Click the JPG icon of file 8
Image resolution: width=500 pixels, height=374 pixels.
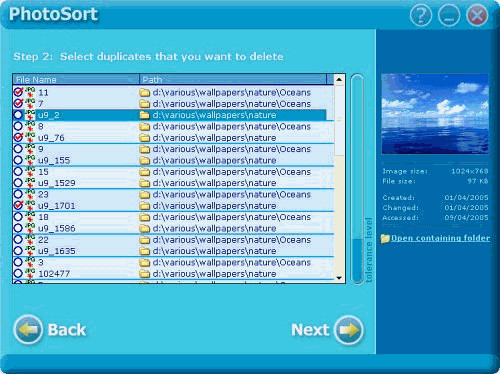coord(30,126)
